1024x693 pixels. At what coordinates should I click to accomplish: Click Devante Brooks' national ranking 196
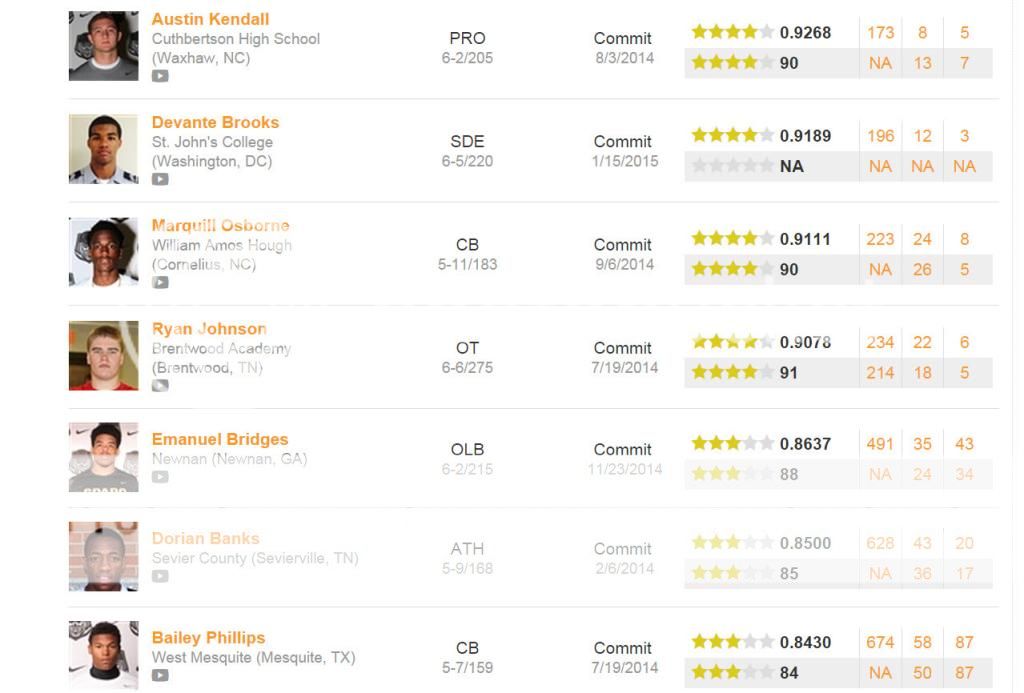tap(880, 136)
